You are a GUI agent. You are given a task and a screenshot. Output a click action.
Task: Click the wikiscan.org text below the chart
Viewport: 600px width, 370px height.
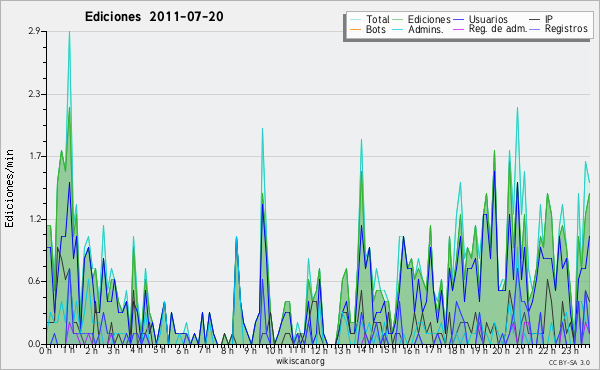[300, 361]
